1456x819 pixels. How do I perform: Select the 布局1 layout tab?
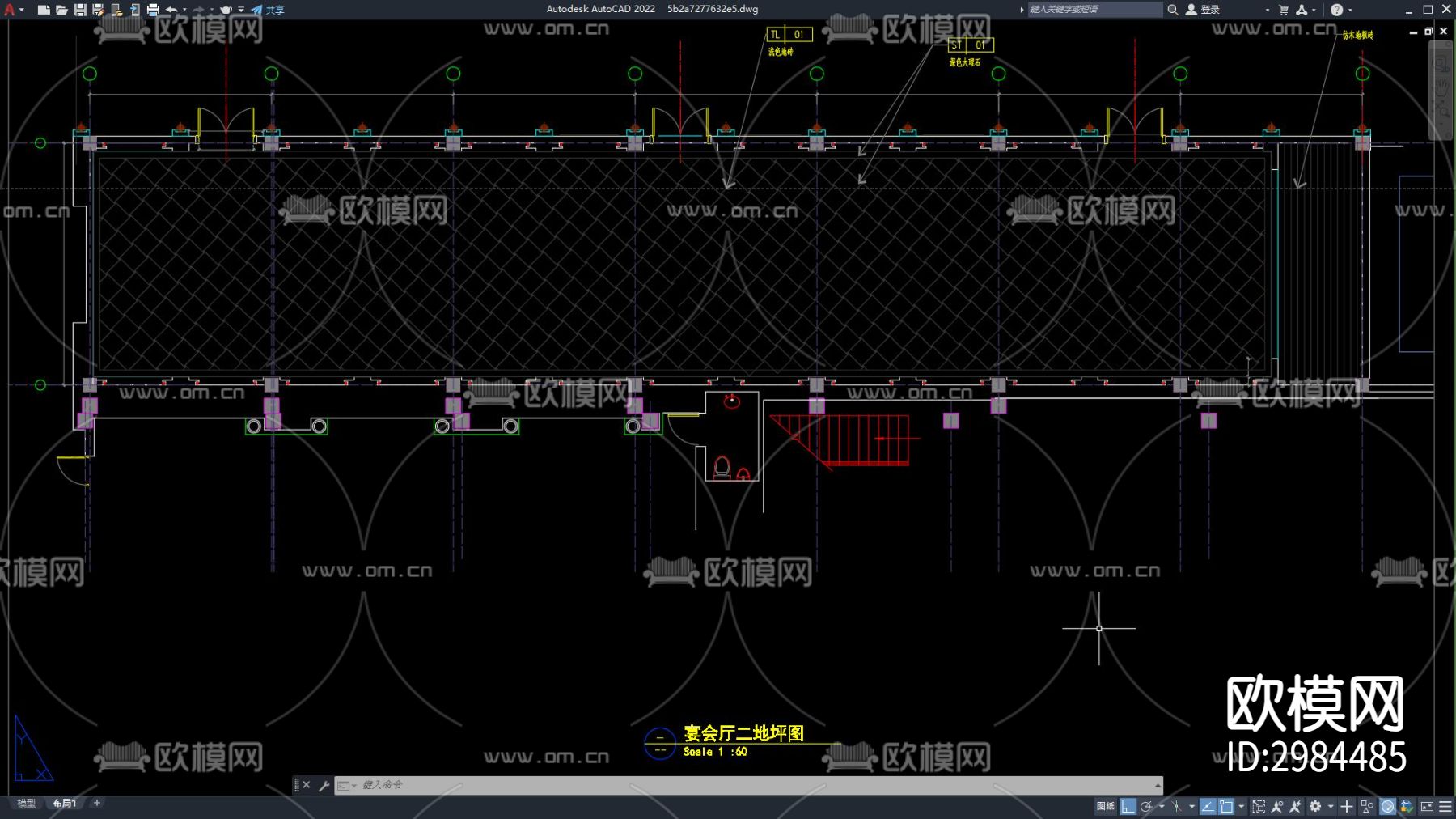(x=65, y=803)
